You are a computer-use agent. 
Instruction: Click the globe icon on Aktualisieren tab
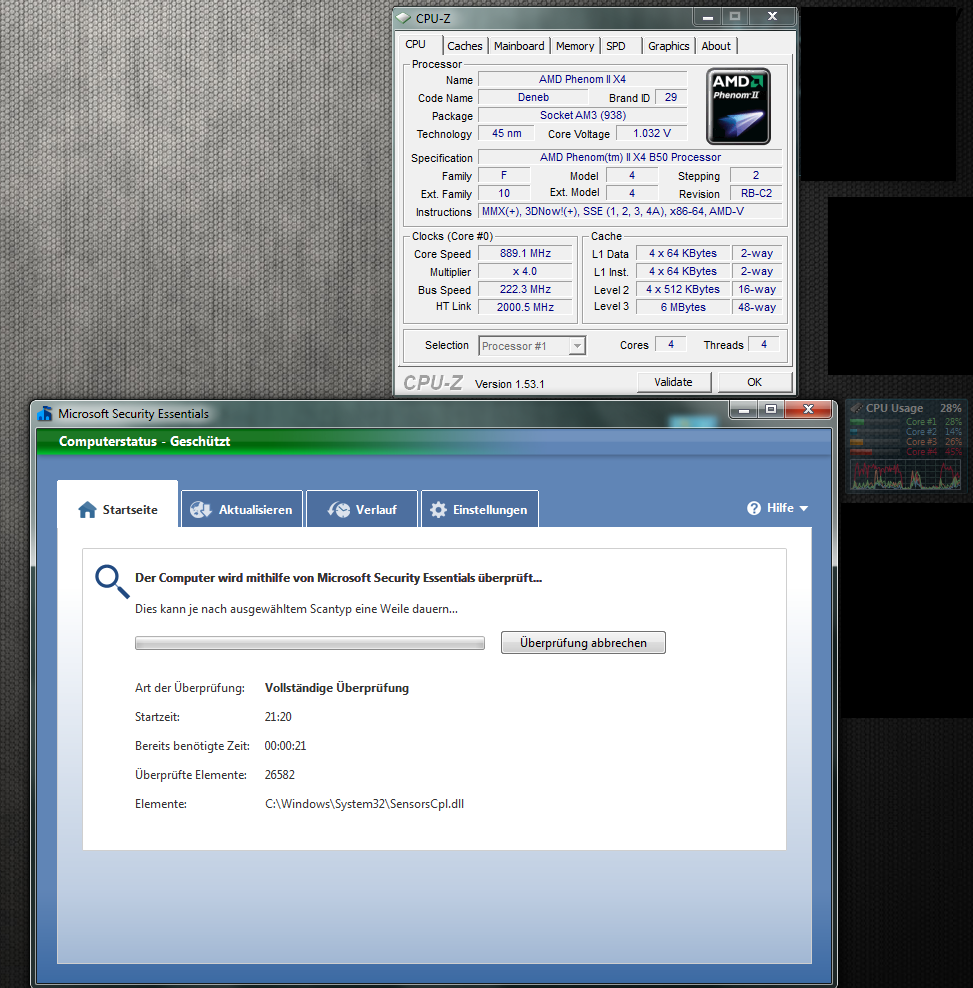200,510
